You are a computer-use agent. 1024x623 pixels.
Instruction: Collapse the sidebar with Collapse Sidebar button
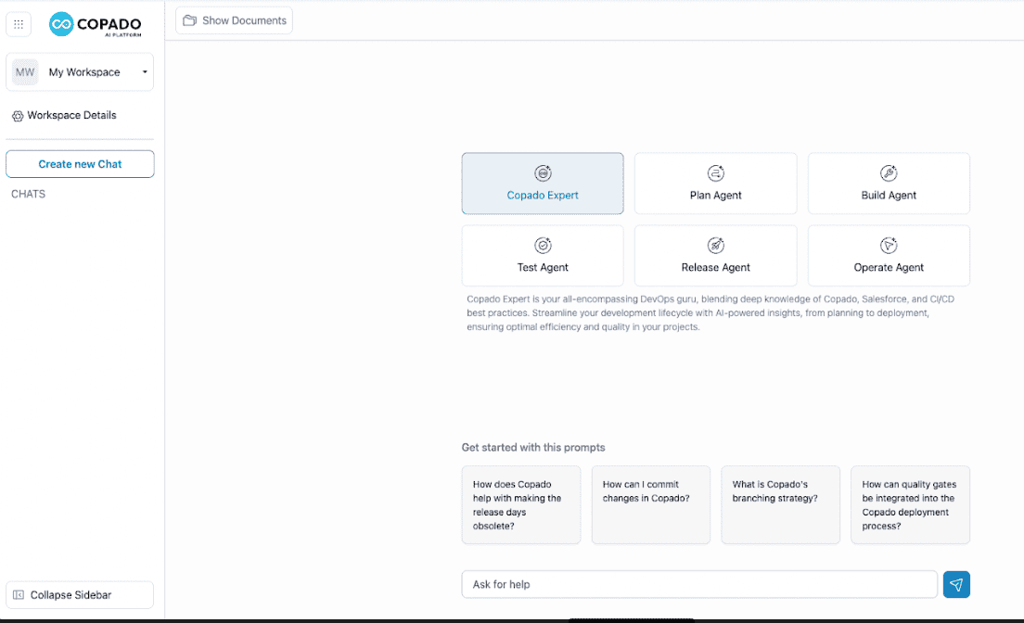pyautogui.click(x=80, y=595)
